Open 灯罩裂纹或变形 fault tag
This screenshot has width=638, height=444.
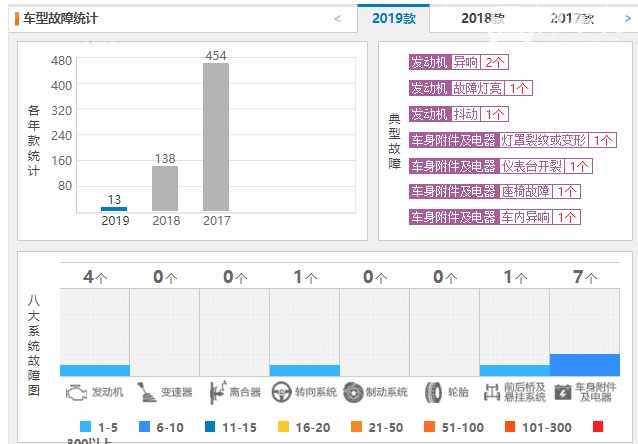[513, 140]
